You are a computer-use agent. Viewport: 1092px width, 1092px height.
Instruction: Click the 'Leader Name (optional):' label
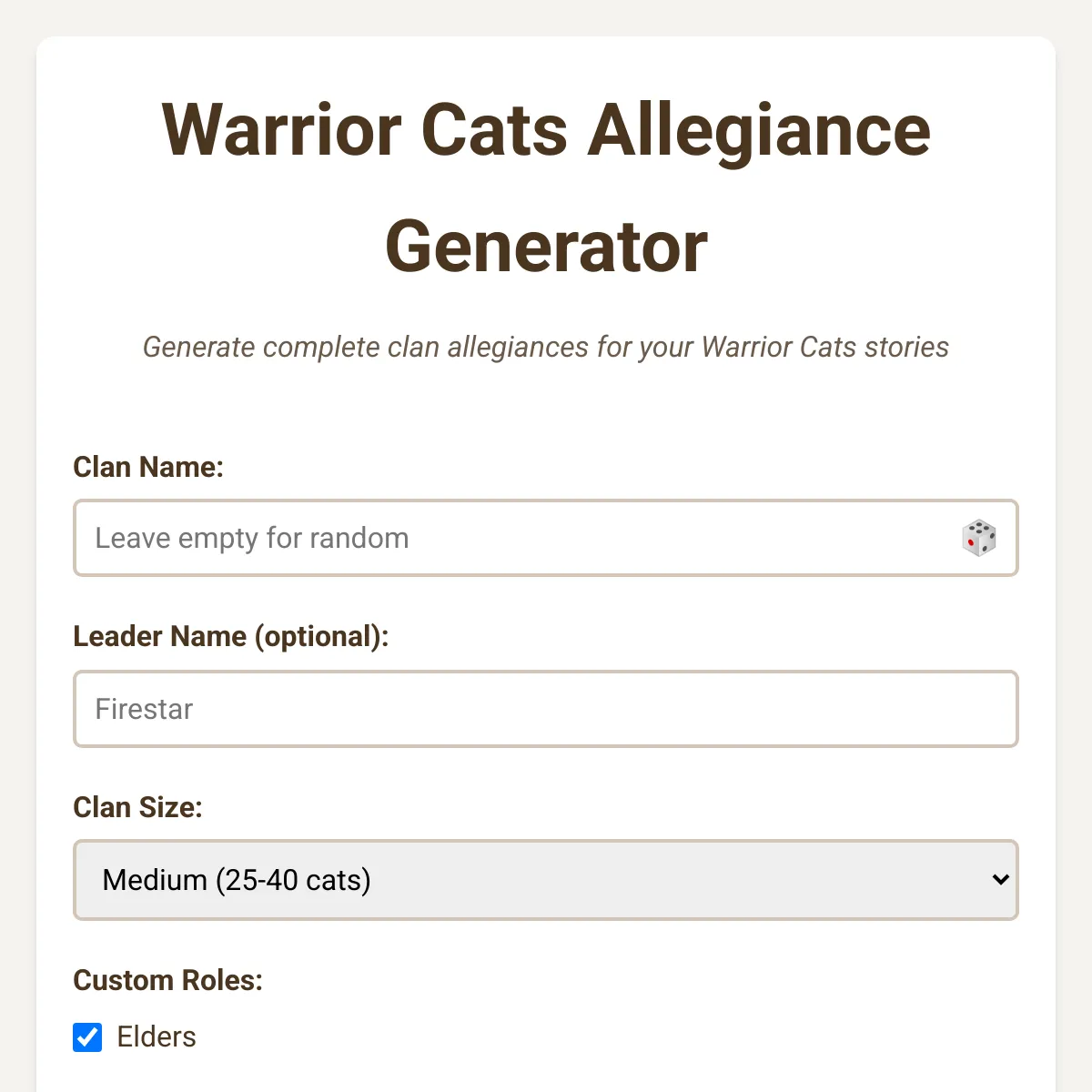(x=231, y=636)
